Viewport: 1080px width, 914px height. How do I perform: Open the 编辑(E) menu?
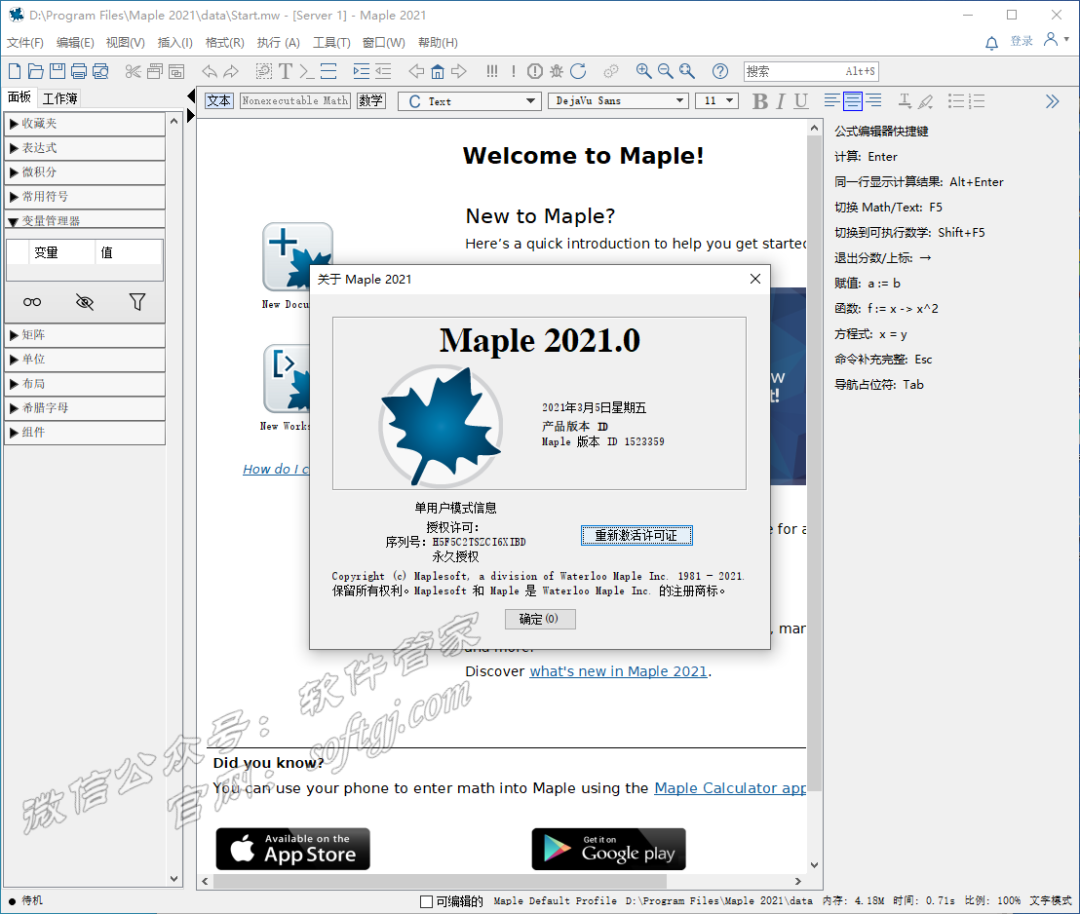pos(75,43)
